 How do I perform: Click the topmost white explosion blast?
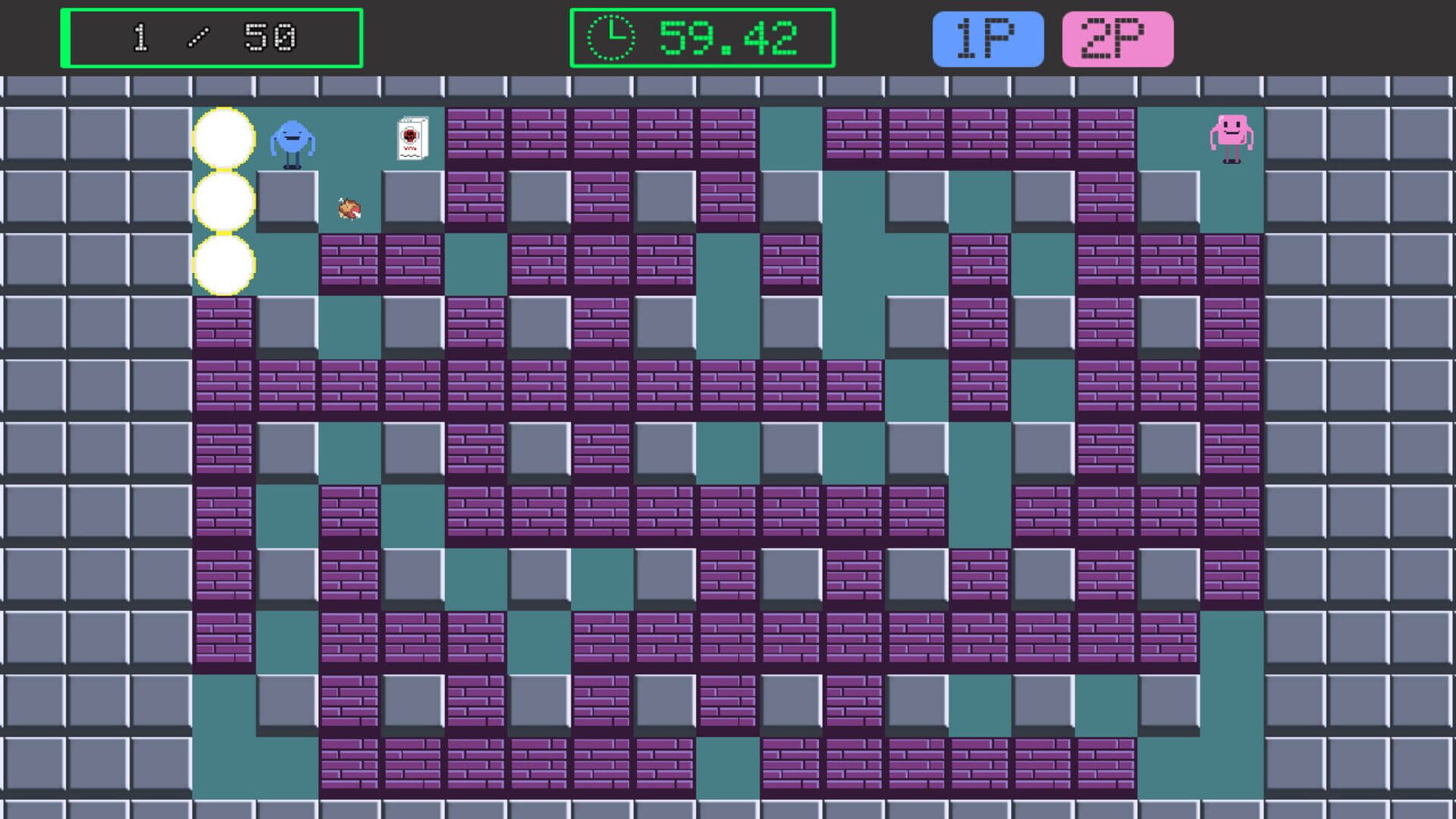click(x=224, y=138)
